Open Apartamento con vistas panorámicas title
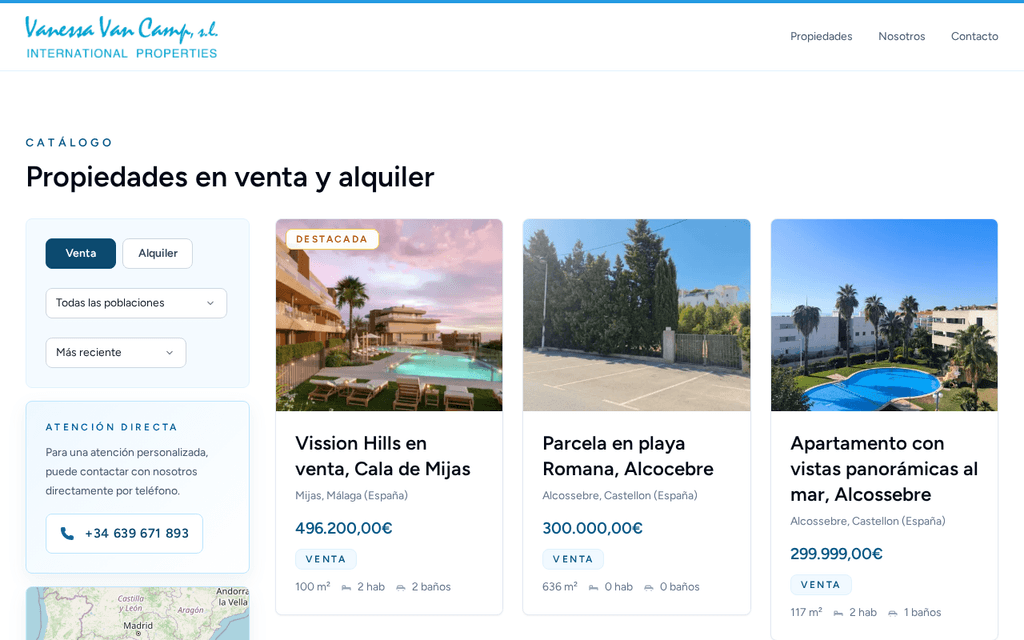 [884, 469]
